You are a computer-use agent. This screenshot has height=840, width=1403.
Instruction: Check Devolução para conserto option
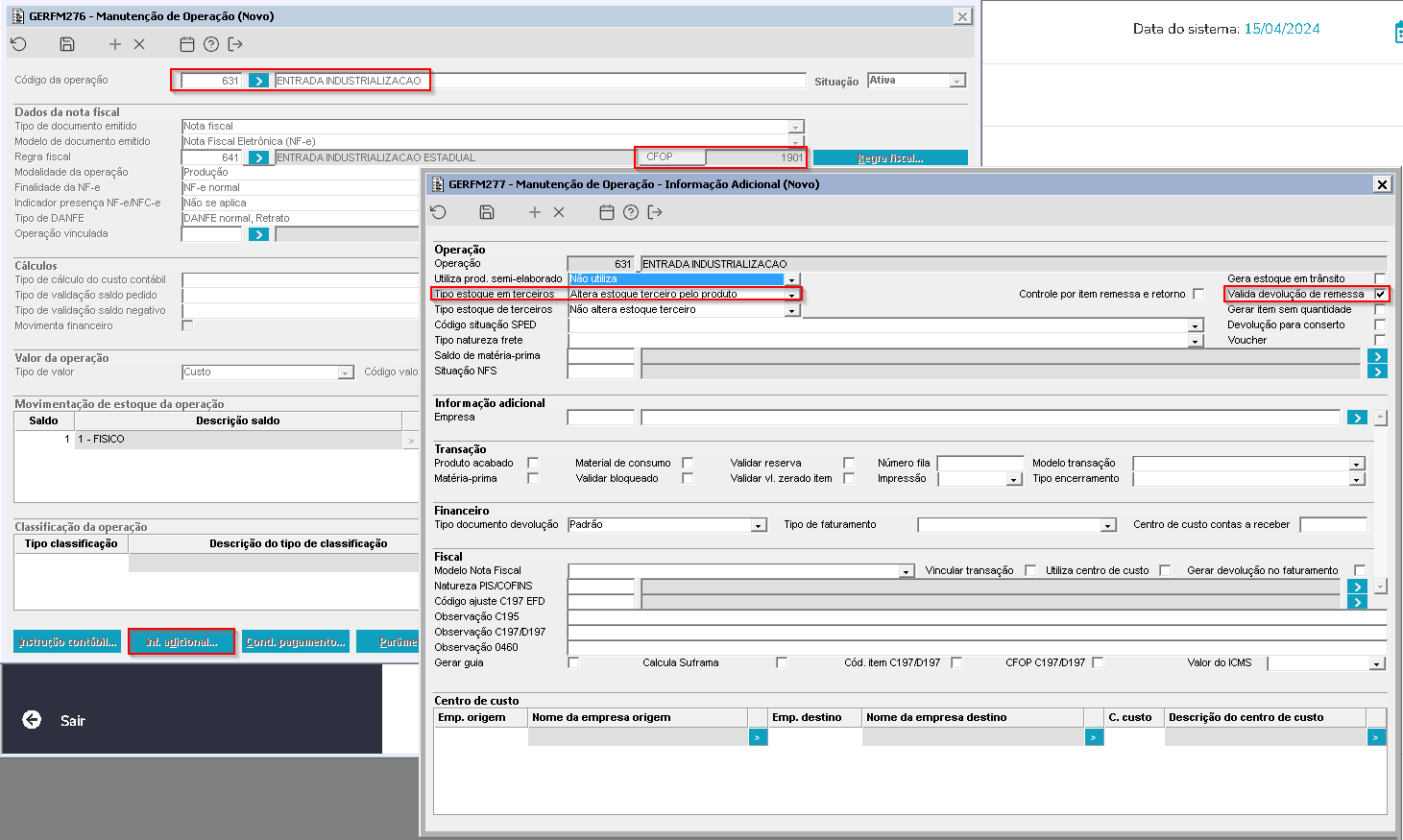point(1380,325)
